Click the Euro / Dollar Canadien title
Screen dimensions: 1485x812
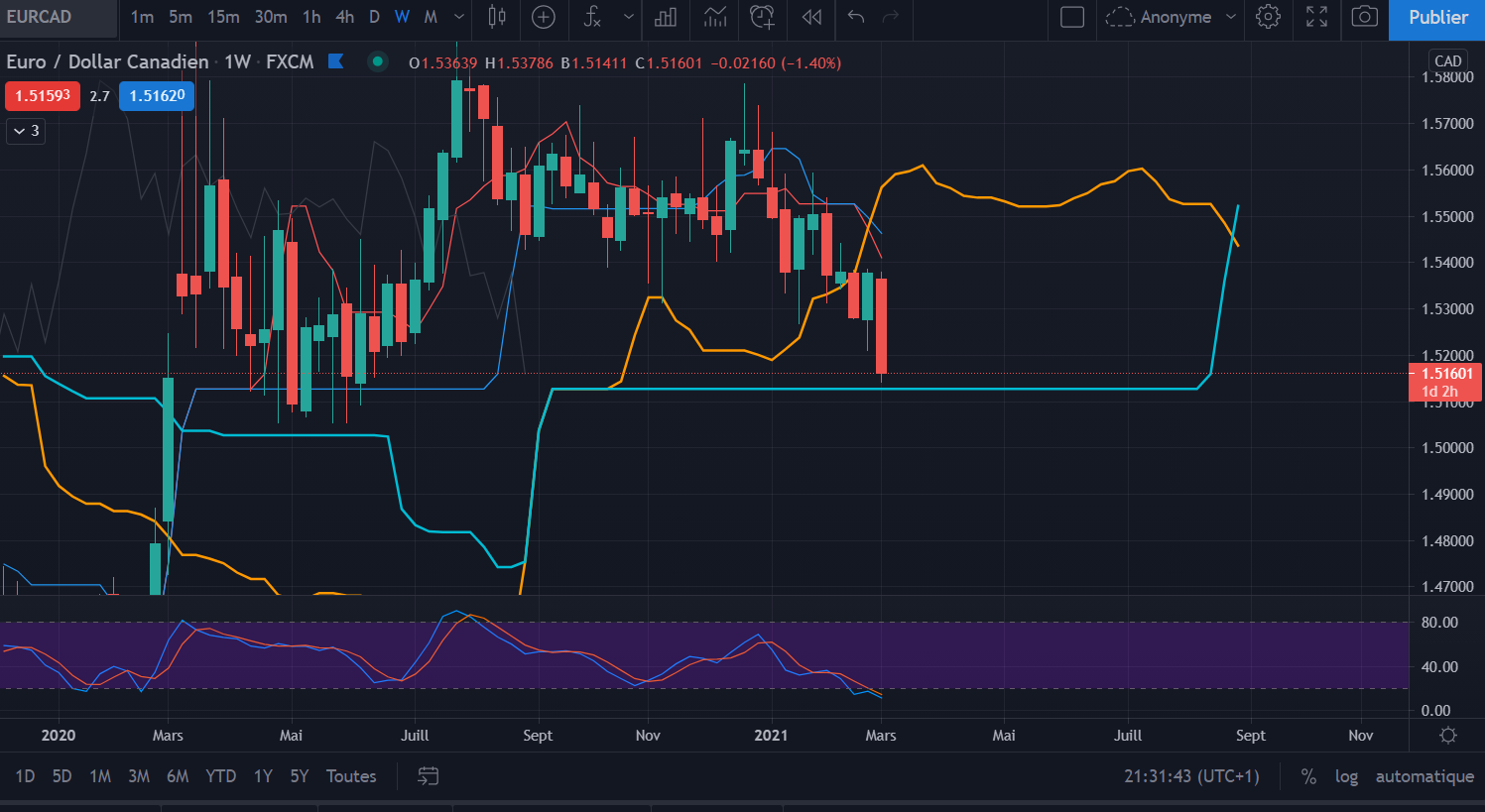pos(107,61)
